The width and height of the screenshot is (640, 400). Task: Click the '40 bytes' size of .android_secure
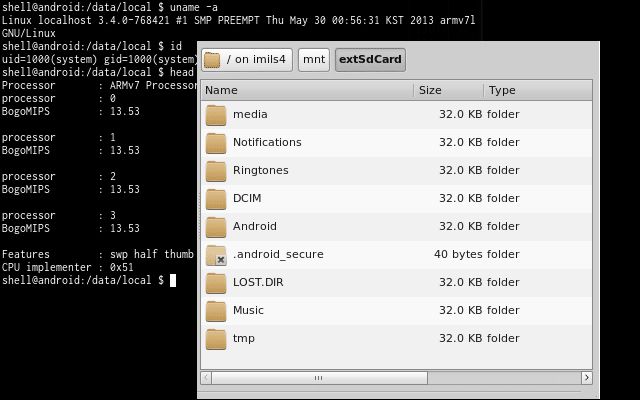(458, 254)
